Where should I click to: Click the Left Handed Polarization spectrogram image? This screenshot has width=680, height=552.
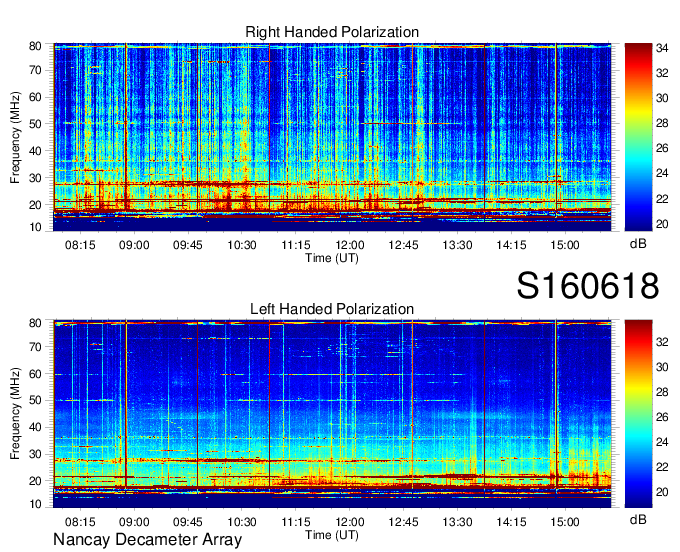(x=332, y=414)
